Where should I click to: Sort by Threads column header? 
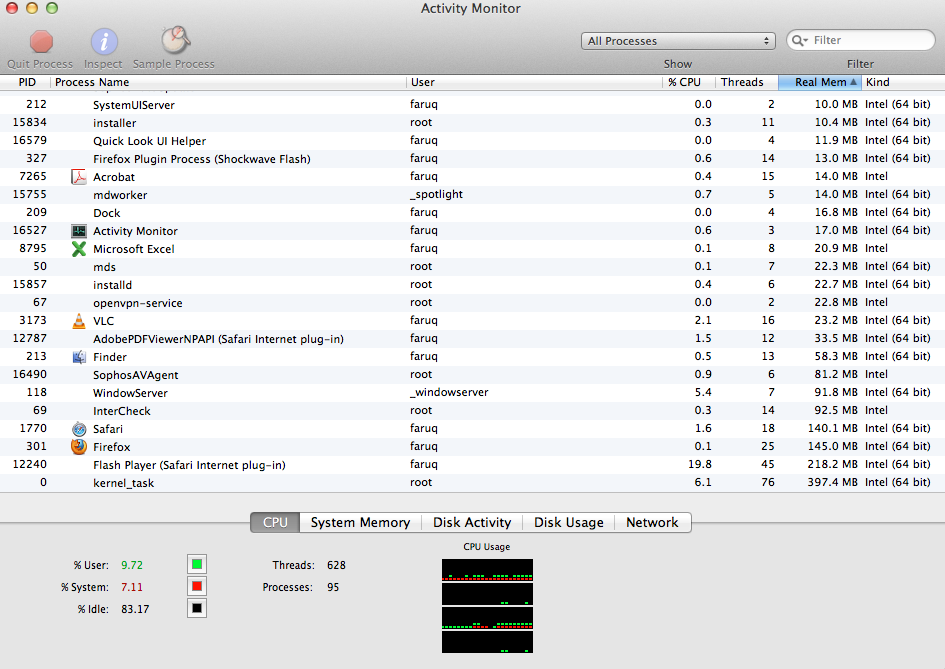(747, 82)
